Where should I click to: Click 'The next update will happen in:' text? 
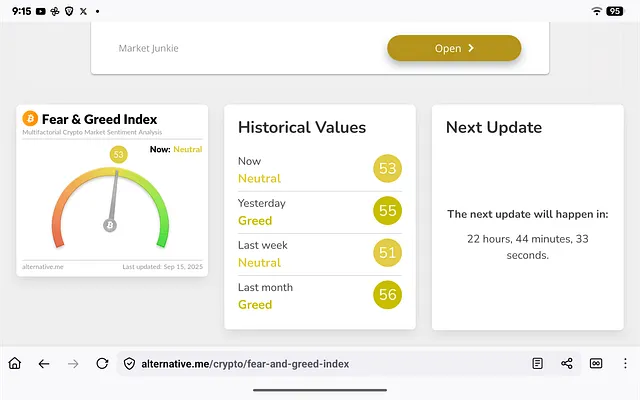point(528,214)
